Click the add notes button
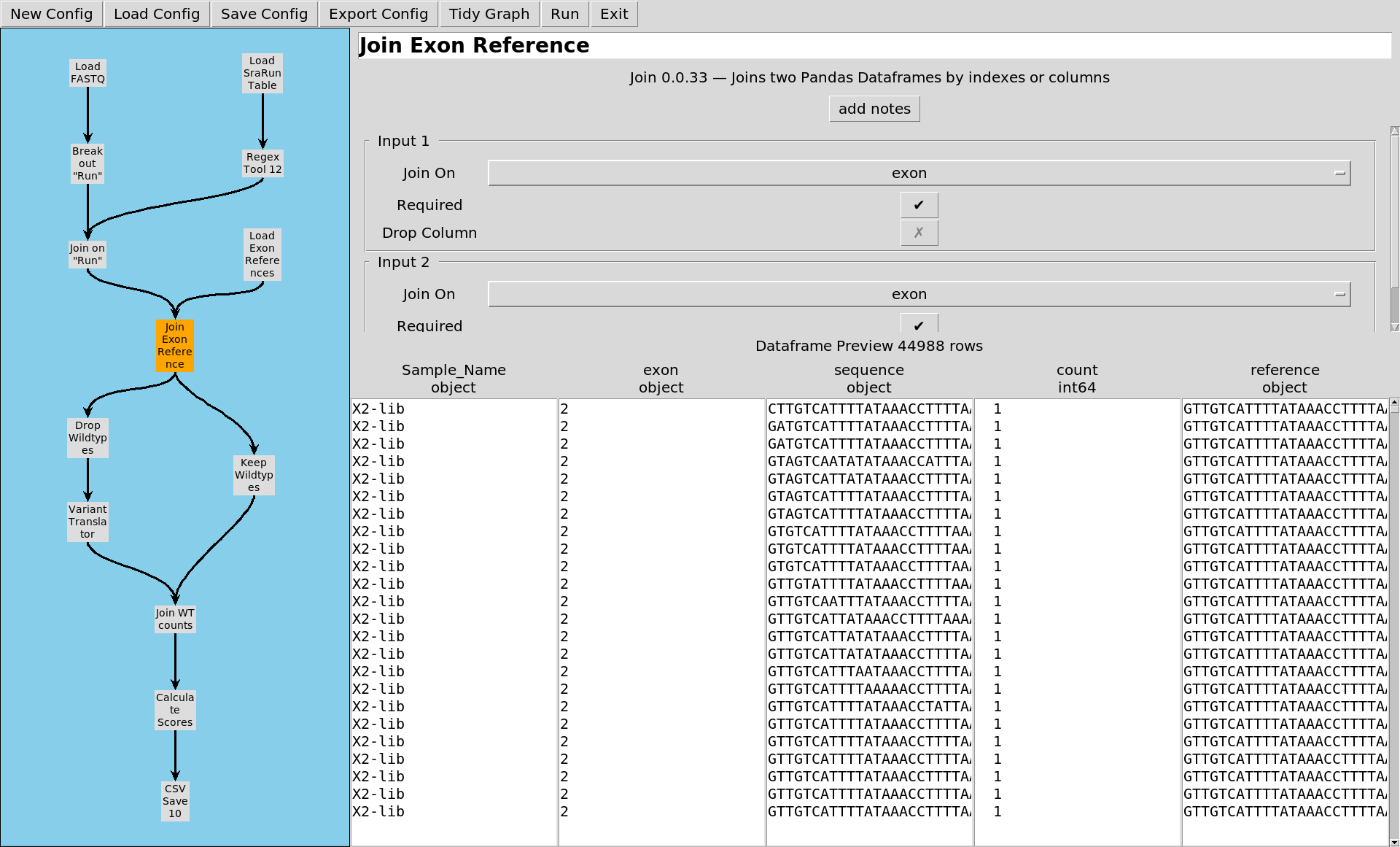Image resolution: width=1400 pixels, height=847 pixels. (x=874, y=109)
